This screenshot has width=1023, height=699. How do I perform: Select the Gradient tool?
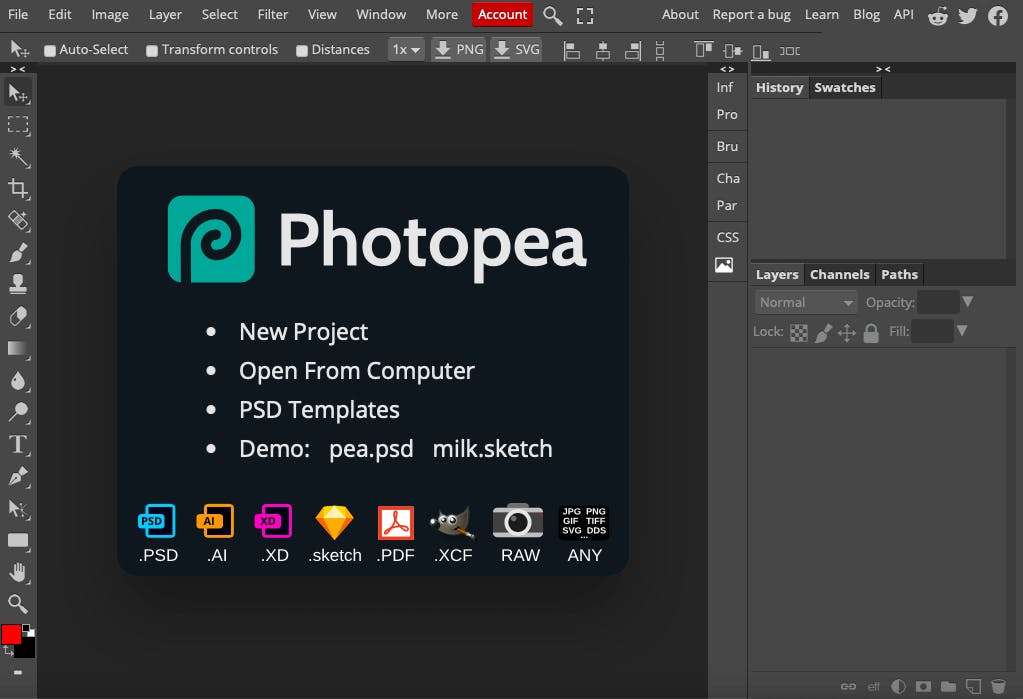click(18, 348)
